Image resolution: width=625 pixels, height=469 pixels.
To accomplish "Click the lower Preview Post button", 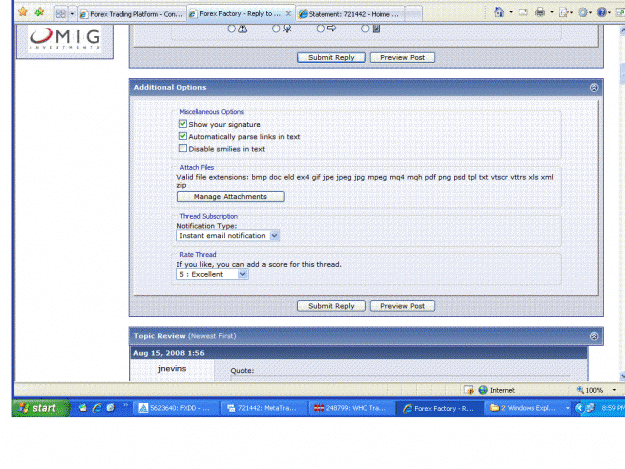I will pyautogui.click(x=402, y=306).
